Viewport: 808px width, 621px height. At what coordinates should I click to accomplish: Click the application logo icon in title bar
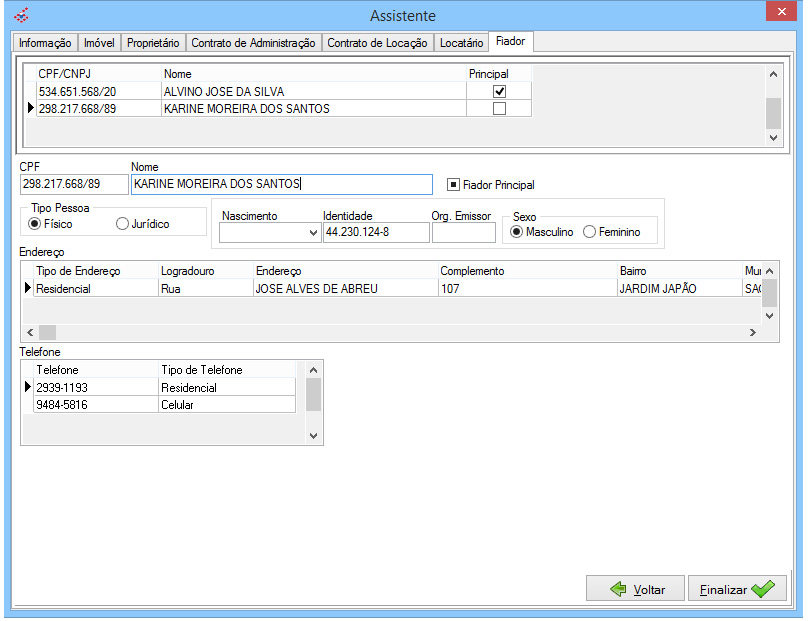[22, 15]
